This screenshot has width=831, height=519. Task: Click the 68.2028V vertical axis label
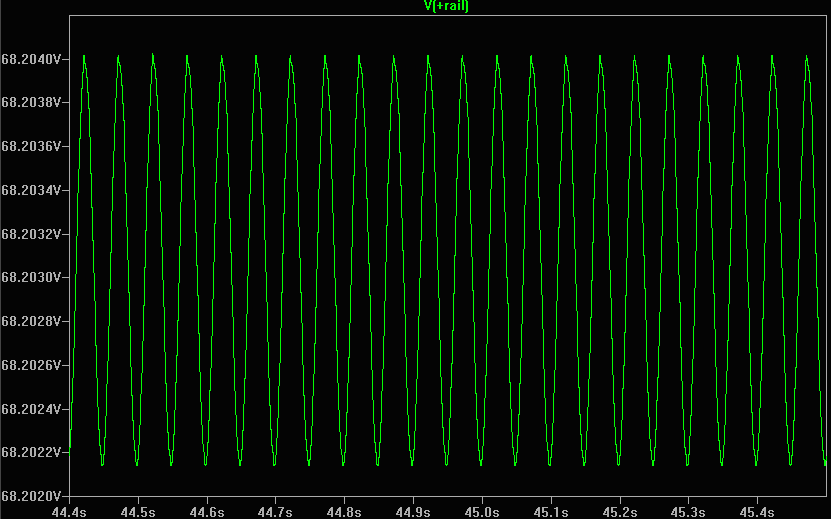coord(31,321)
